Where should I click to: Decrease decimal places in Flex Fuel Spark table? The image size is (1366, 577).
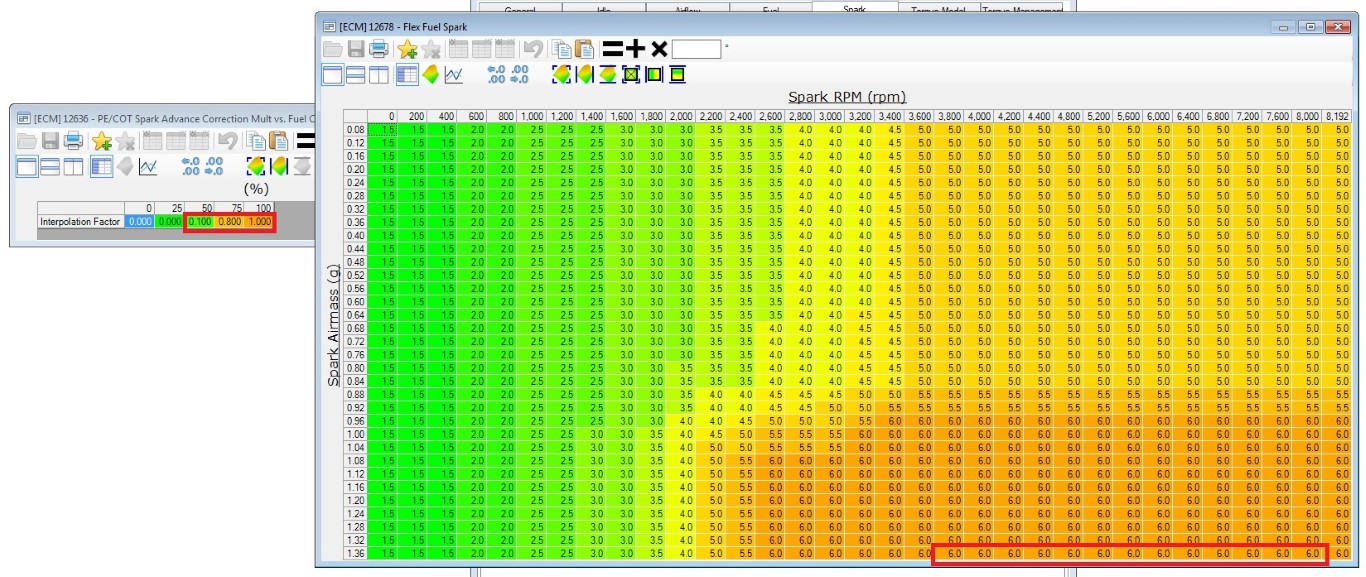(x=519, y=75)
